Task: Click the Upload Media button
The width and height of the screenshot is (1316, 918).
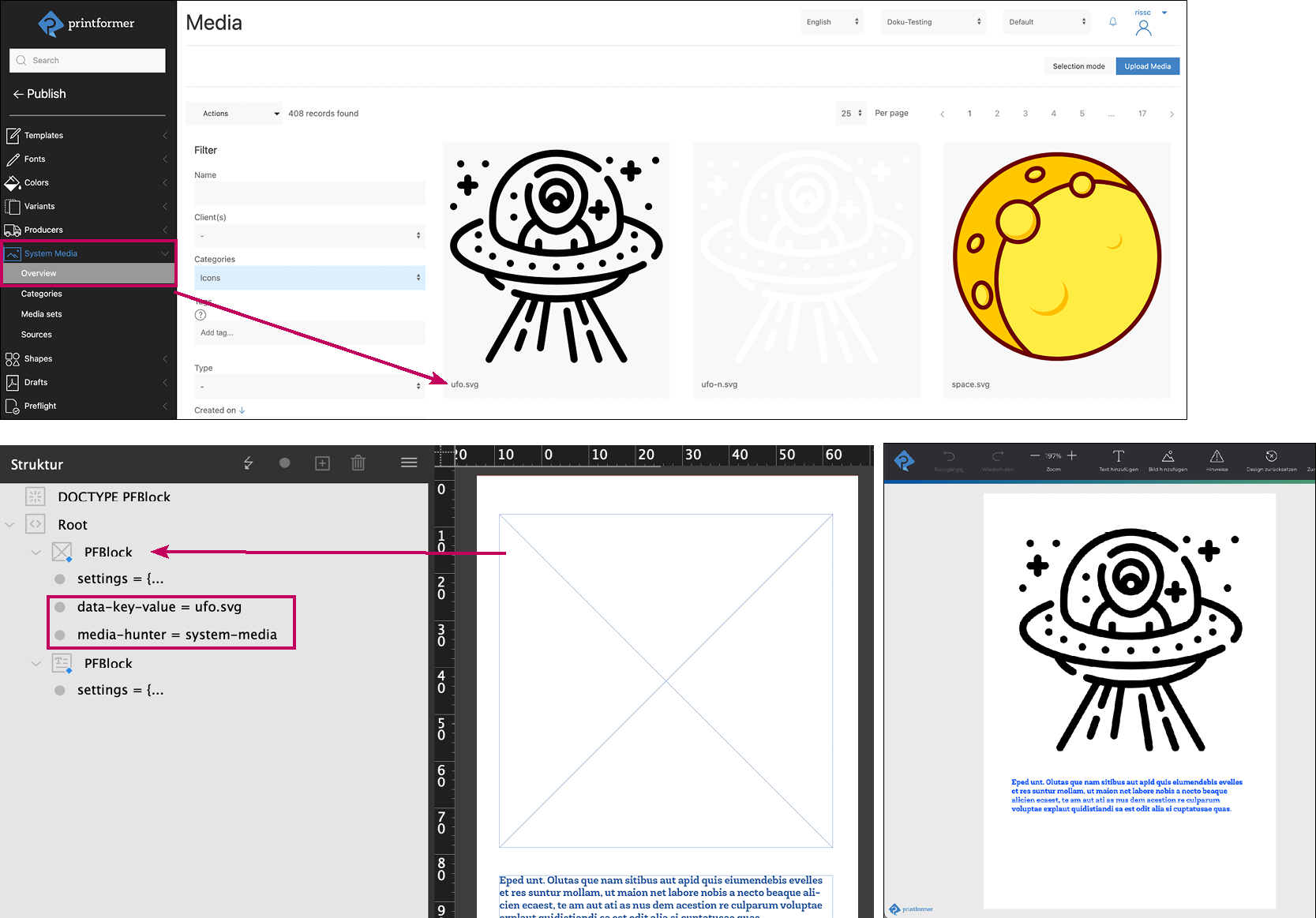Action: pos(1147,66)
